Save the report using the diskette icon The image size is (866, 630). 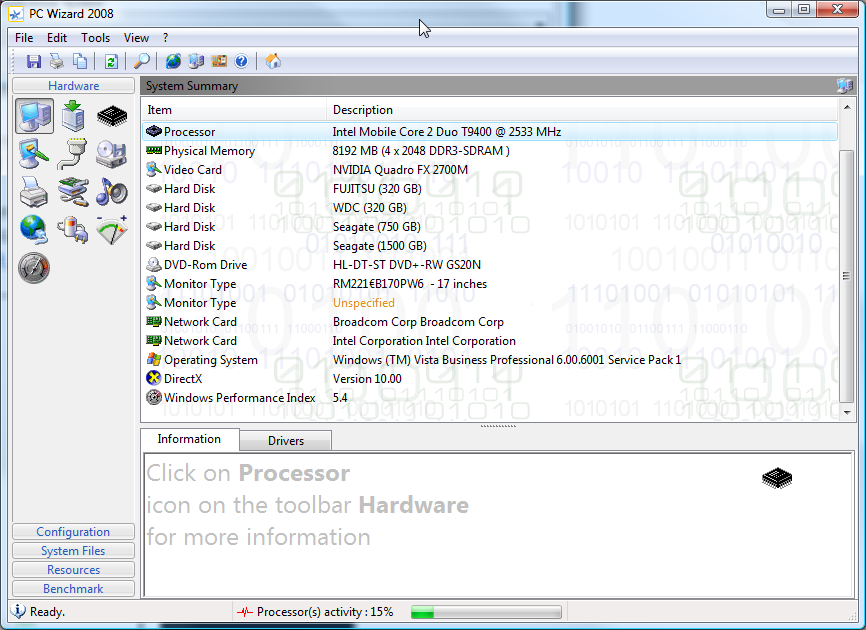[x=33, y=61]
